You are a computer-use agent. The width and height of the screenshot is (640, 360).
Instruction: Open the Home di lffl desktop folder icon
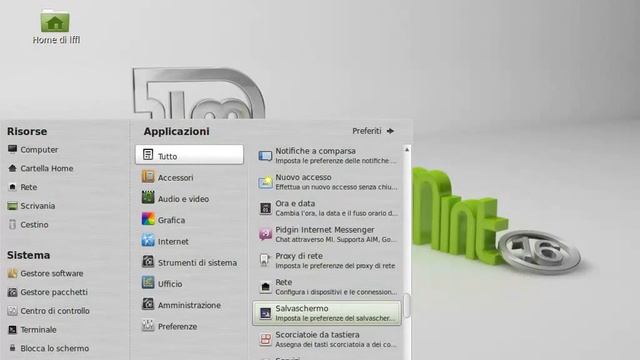[55, 21]
